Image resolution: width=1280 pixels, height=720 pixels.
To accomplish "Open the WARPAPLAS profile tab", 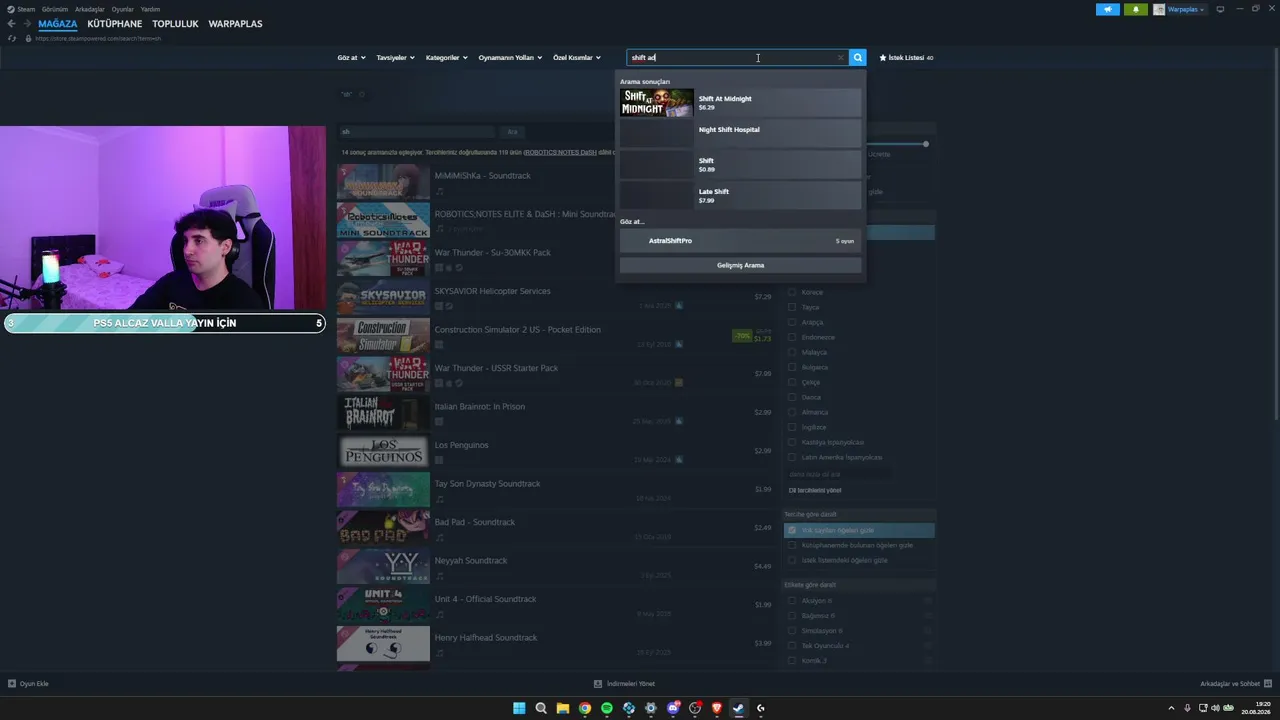I will (235, 24).
